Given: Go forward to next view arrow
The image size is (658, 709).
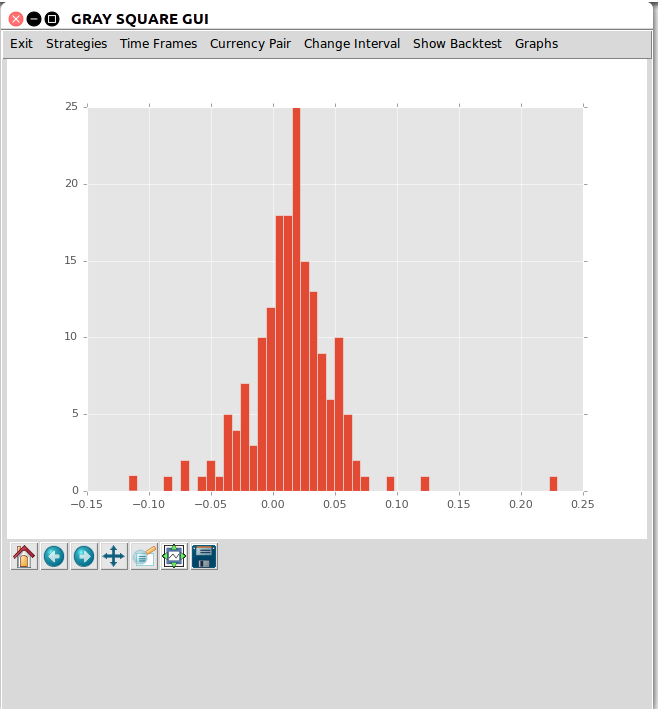Looking at the screenshot, I should click(x=84, y=556).
